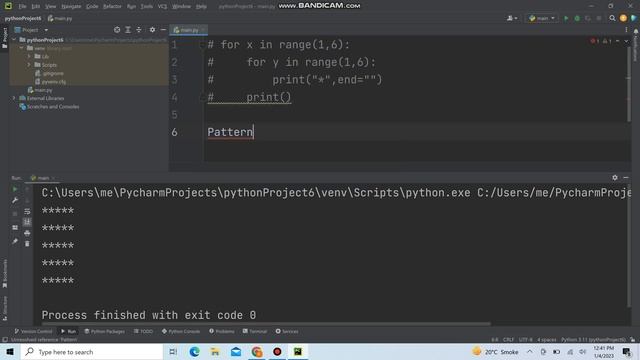This screenshot has width=640, height=360.
Task: Start debugging with the bug icon
Action: tap(577, 18)
